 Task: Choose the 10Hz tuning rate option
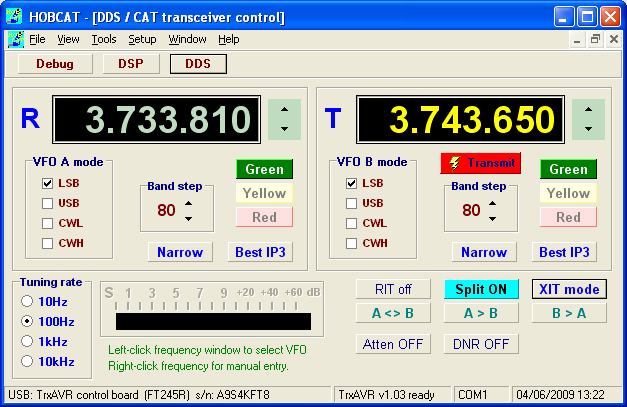(x=28, y=301)
